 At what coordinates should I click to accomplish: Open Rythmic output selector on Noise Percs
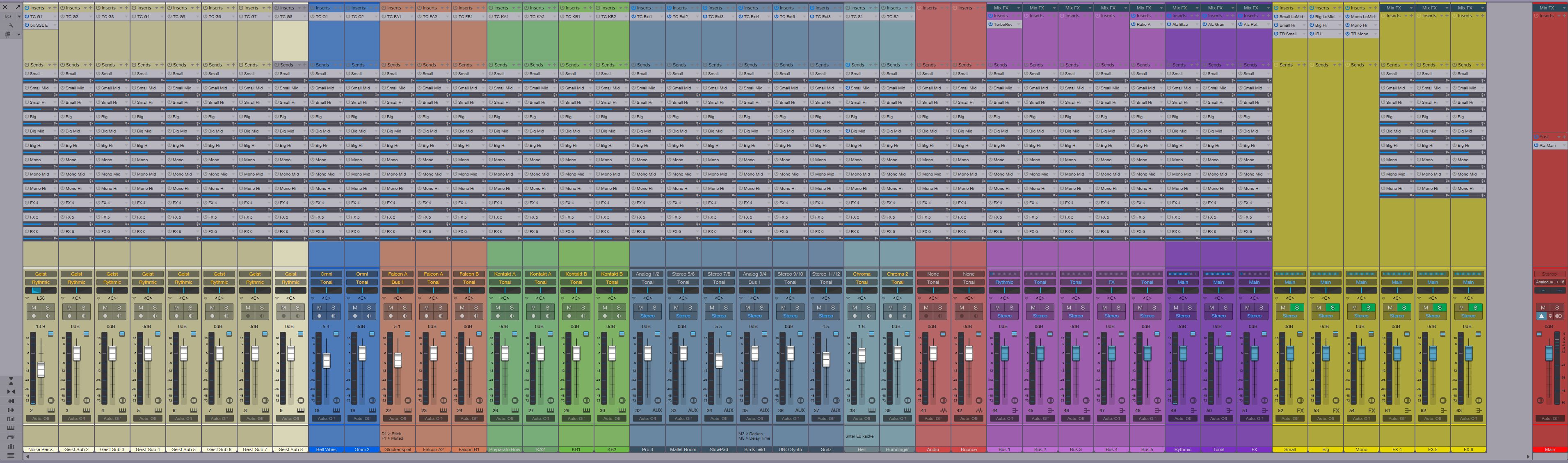pos(41,282)
